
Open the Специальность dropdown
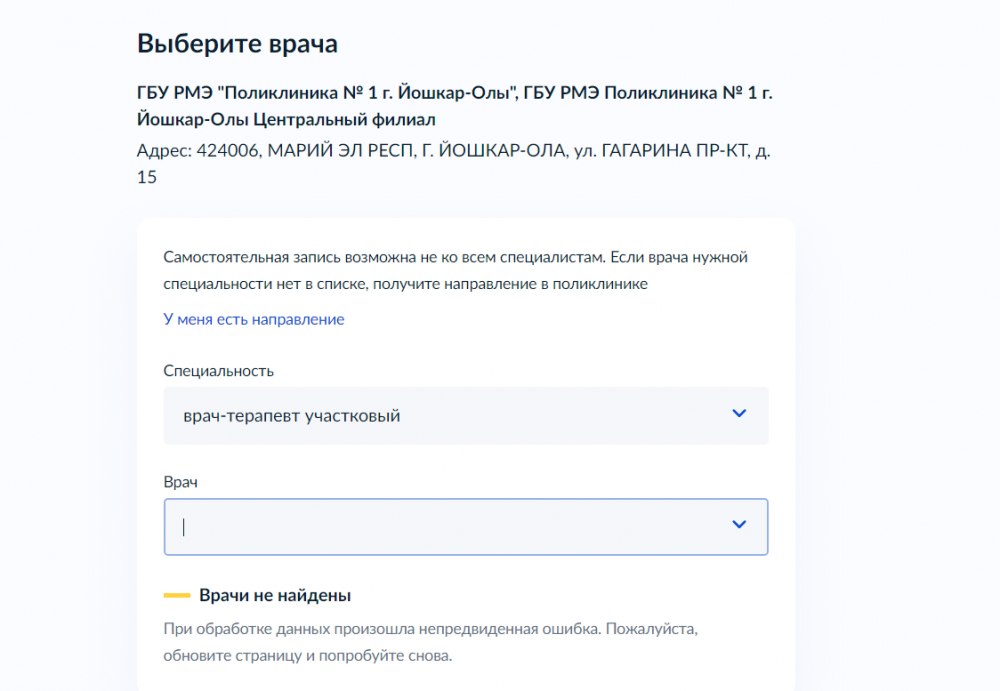(x=465, y=415)
